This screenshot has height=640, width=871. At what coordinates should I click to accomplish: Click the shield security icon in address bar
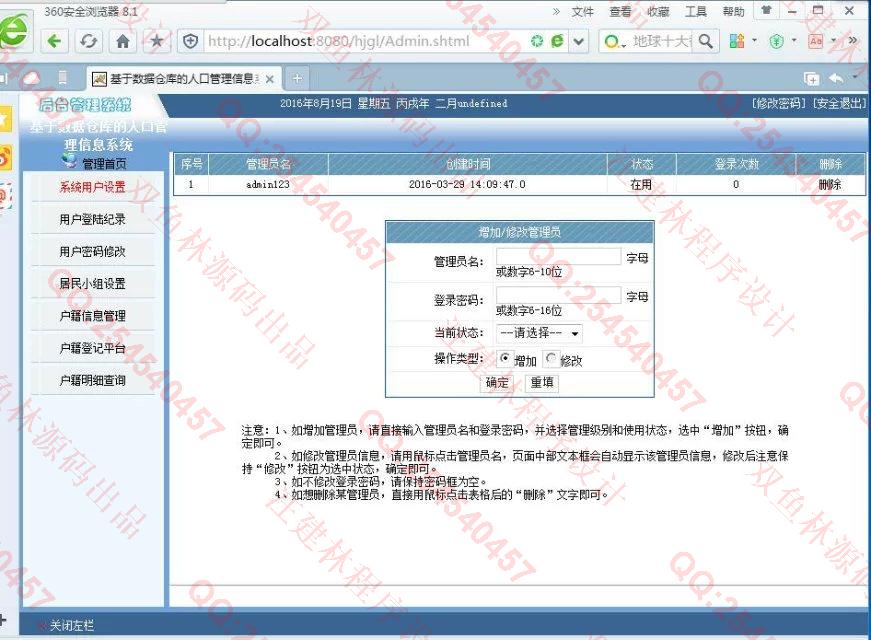(x=191, y=41)
